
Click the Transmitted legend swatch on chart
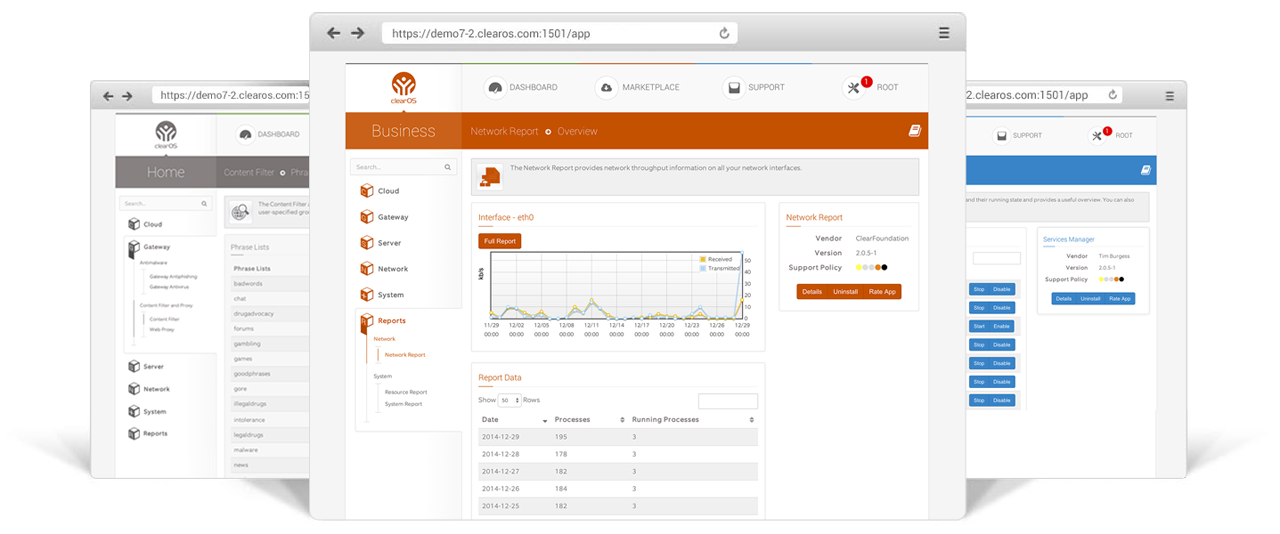click(x=703, y=268)
